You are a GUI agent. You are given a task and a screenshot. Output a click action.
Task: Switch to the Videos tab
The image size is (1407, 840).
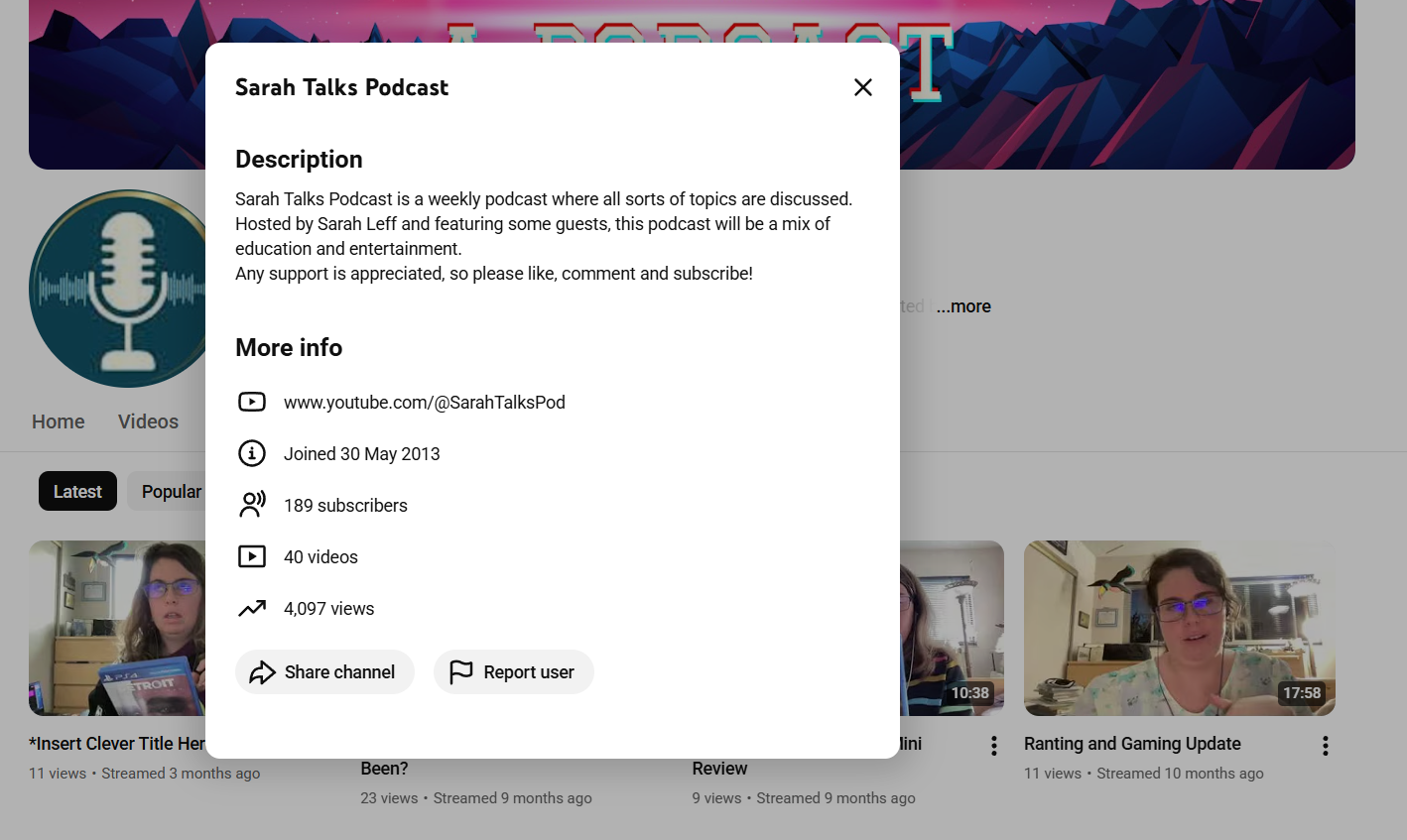coord(149,421)
